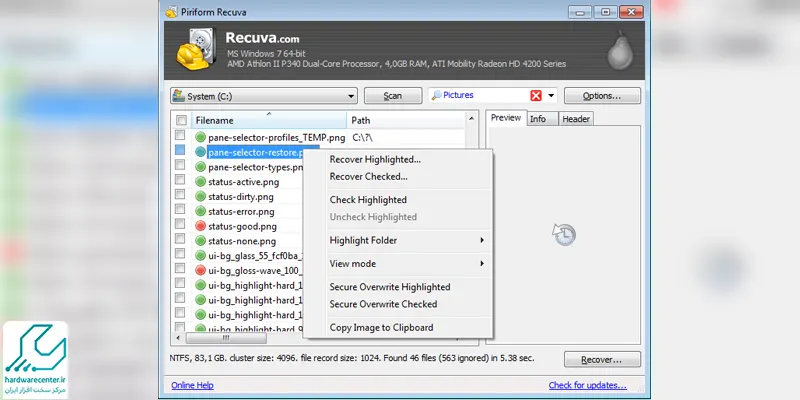The height and width of the screenshot is (400, 800).
Task: Click the green status dot beside status-none.png
Action: tap(201, 241)
